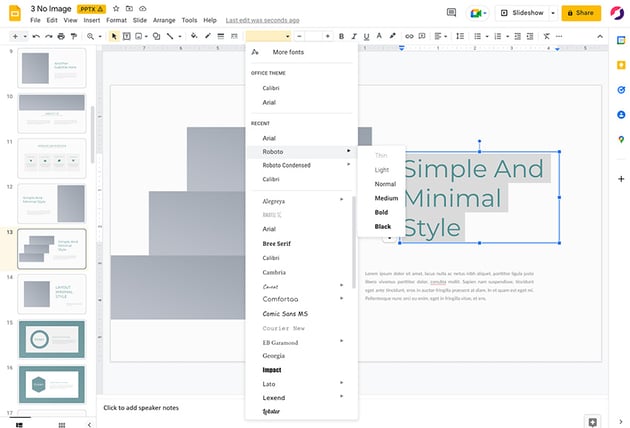The height and width of the screenshot is (428, 630).
Task: Click the Undo arrow in the toolbar
Action: [x=35, y=36]
